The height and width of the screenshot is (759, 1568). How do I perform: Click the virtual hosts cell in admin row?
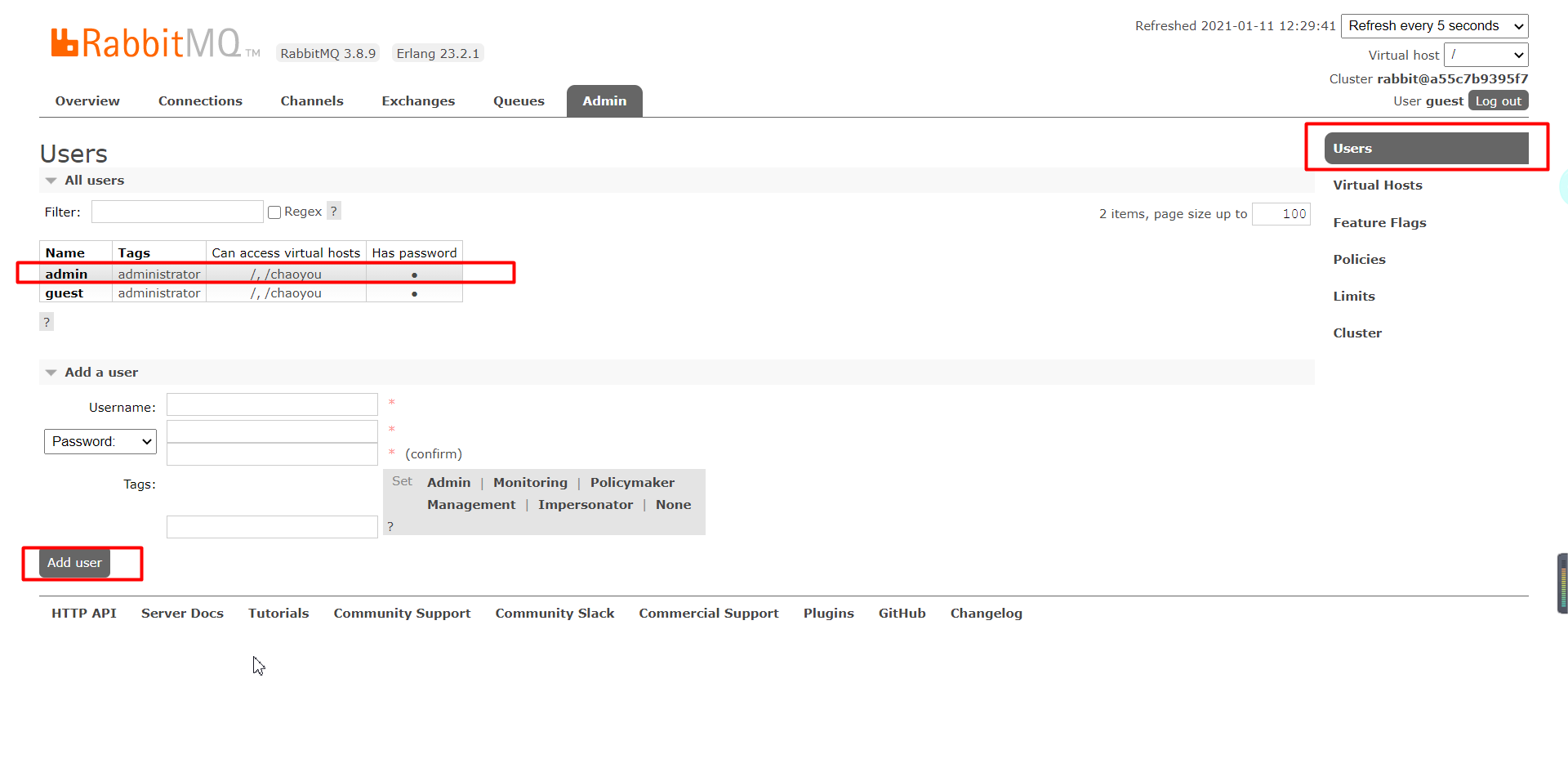coord(286,275)
